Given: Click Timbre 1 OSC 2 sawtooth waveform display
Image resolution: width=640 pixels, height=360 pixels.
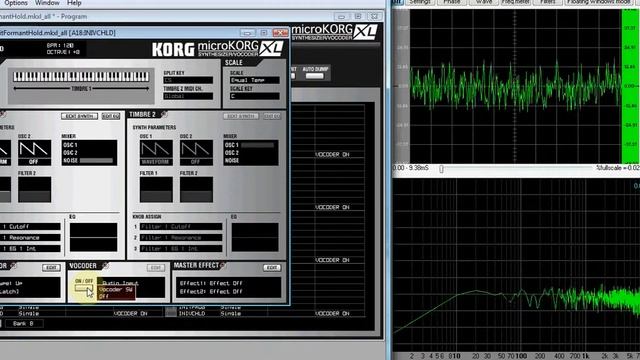Looking at the screenshot, I should pos(35,152).
